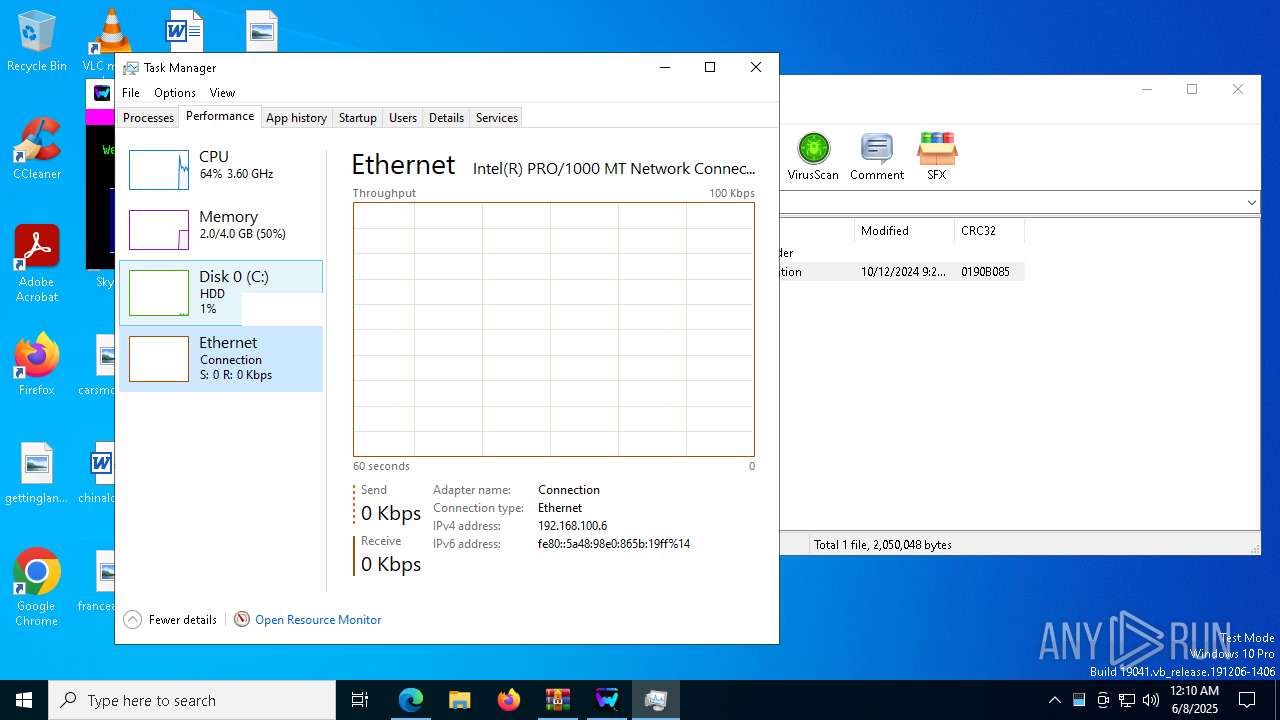Open the notification center icon

[x=1248, y=700]
